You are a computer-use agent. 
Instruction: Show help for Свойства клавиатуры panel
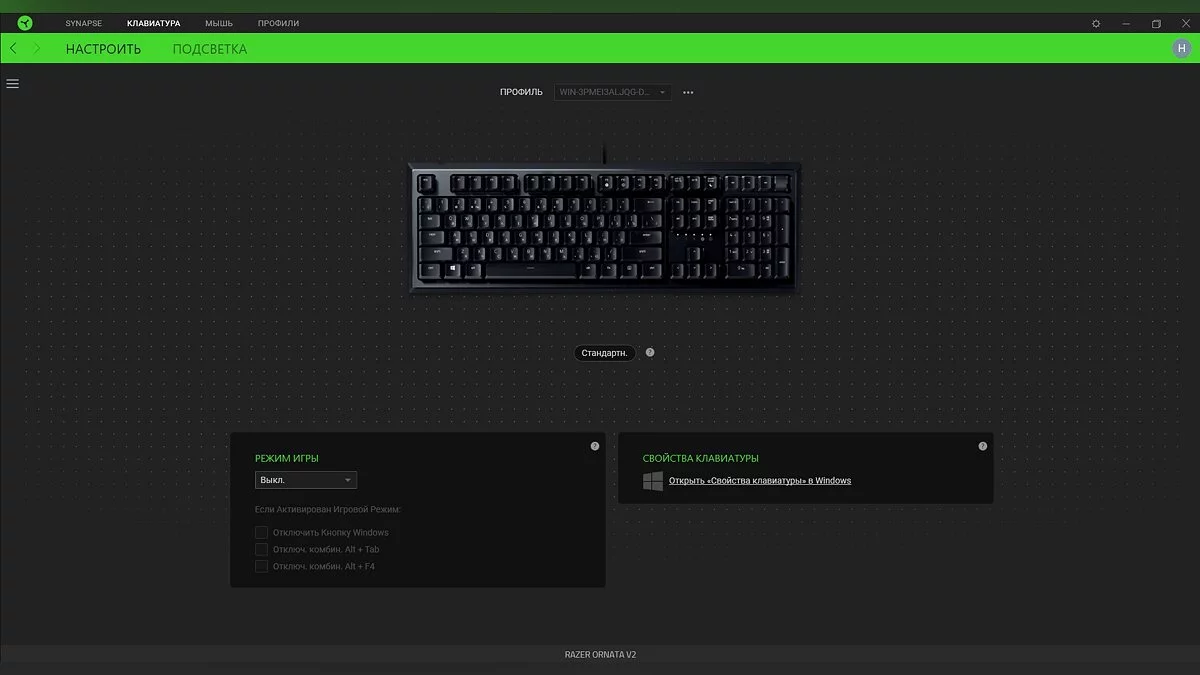(x=983, y=446)
